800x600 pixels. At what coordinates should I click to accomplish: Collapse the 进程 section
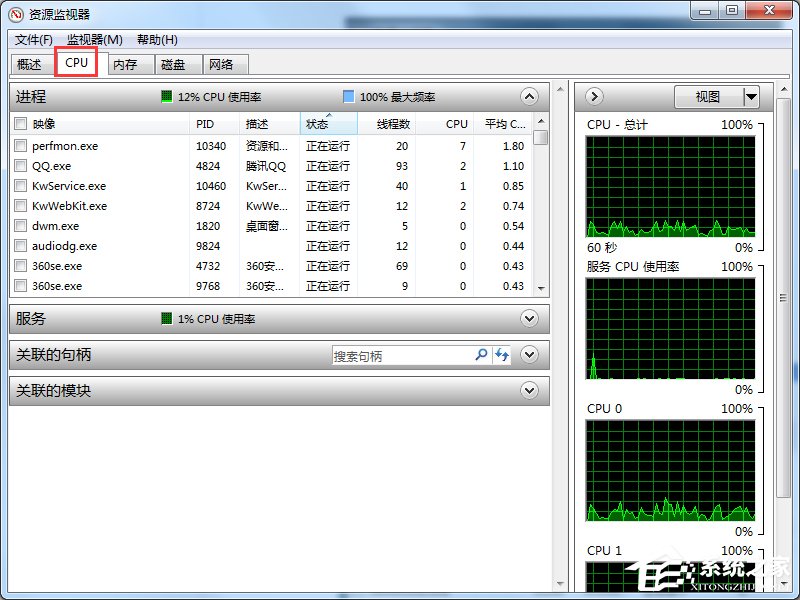pos(529,97)
